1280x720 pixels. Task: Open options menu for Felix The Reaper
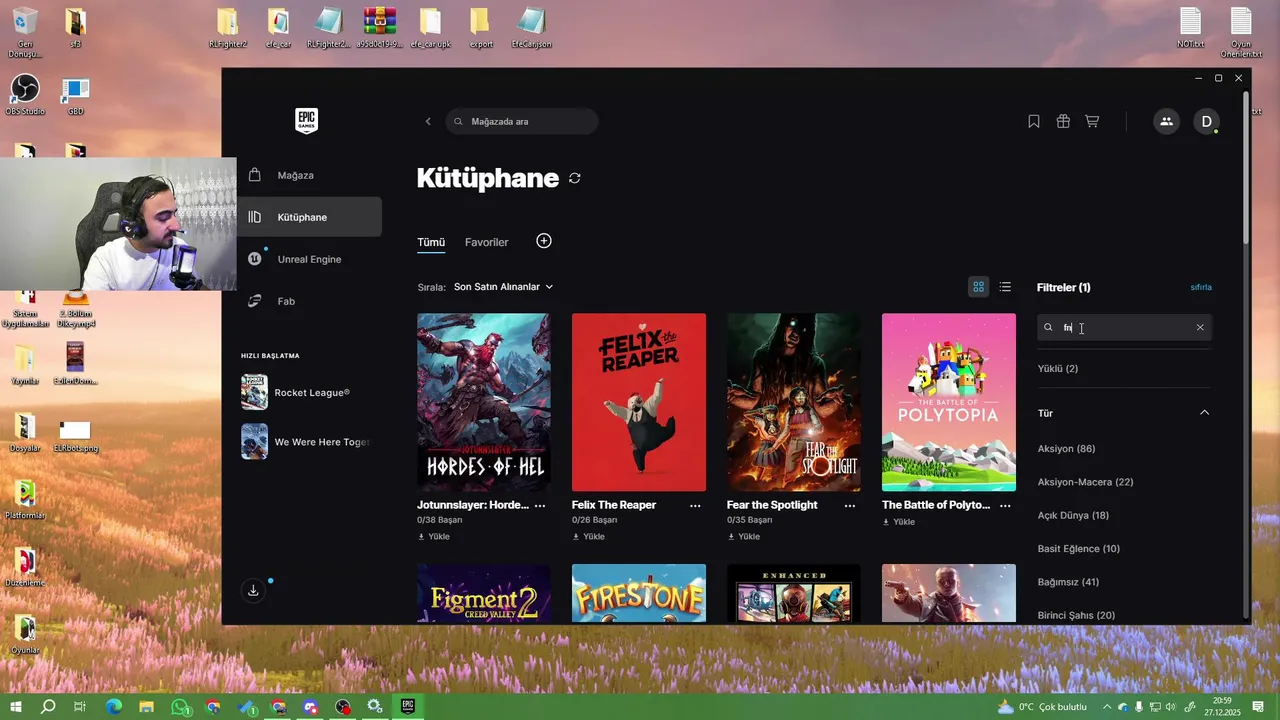(x=695, y=506)
